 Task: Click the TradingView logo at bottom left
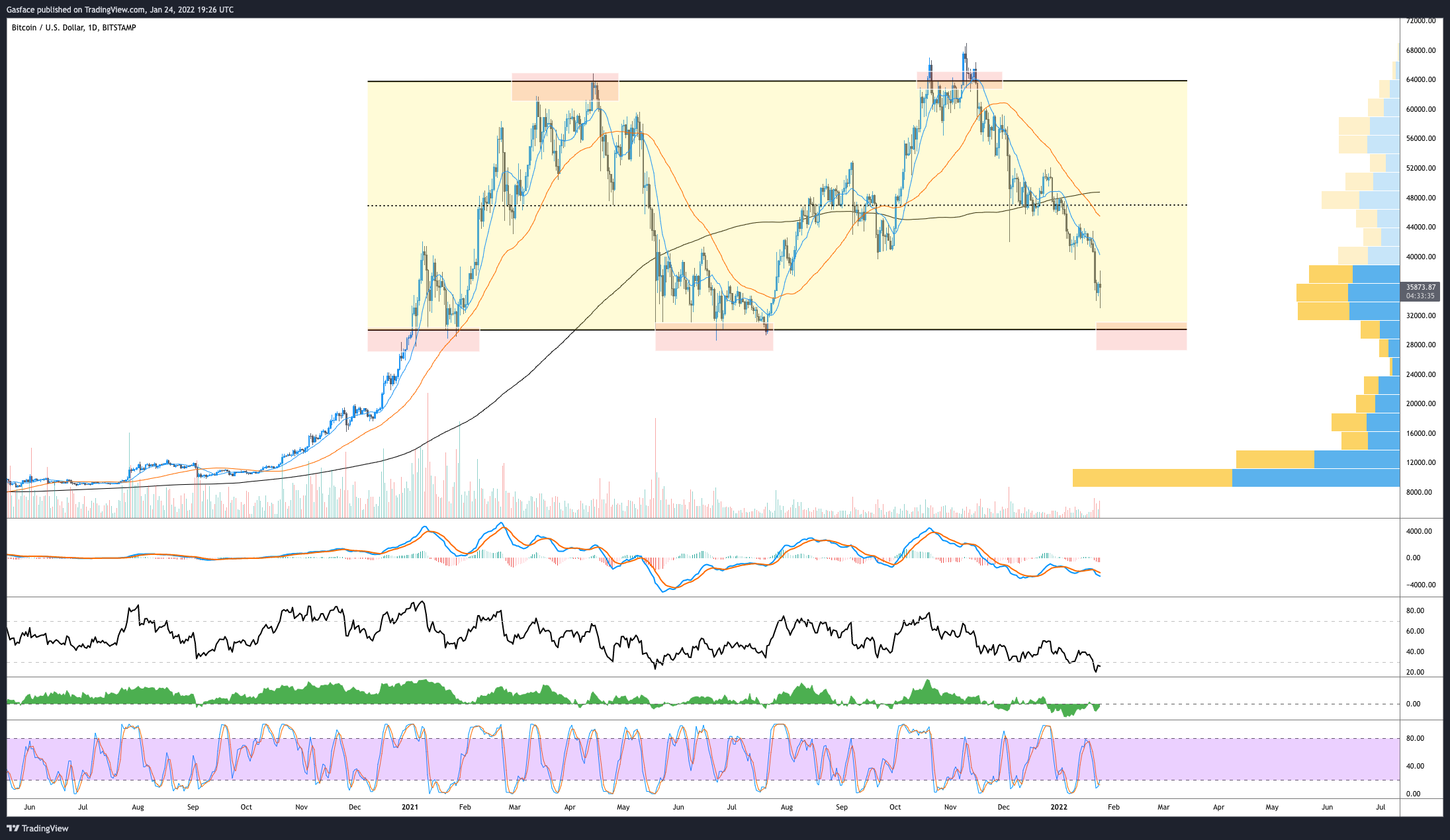[38, 828]
